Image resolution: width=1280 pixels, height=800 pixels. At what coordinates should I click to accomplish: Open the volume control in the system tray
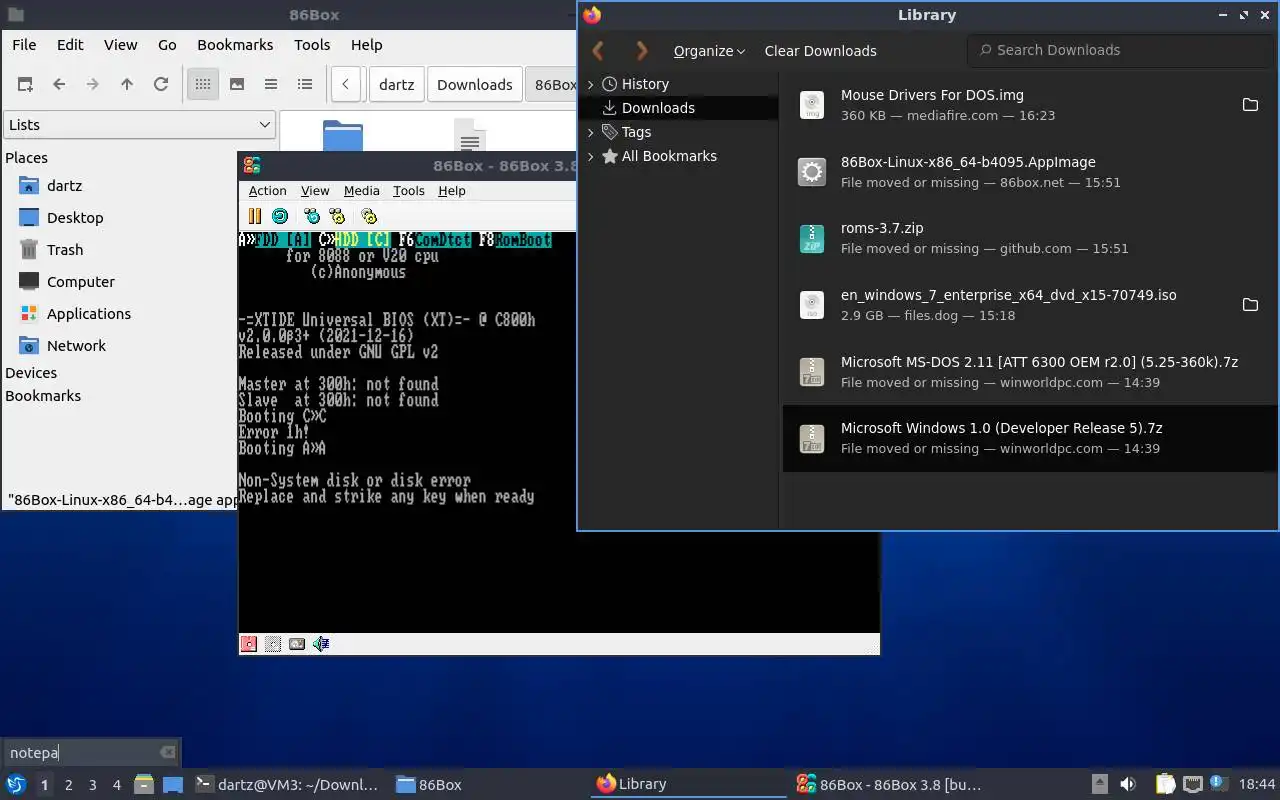(1128, 784)
